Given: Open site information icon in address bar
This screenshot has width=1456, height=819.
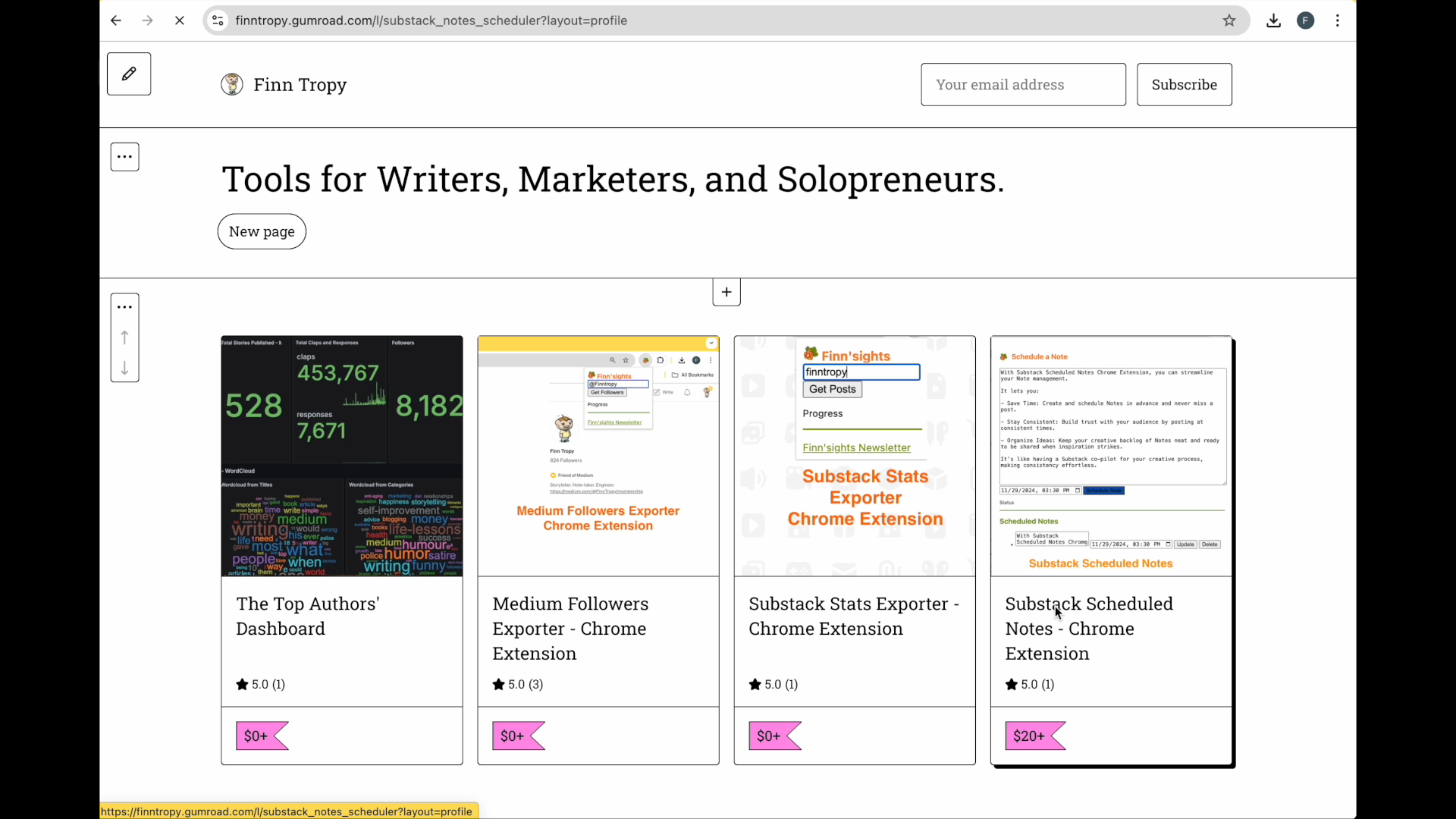Looking at the screenshot, I should tap(218, 20).
